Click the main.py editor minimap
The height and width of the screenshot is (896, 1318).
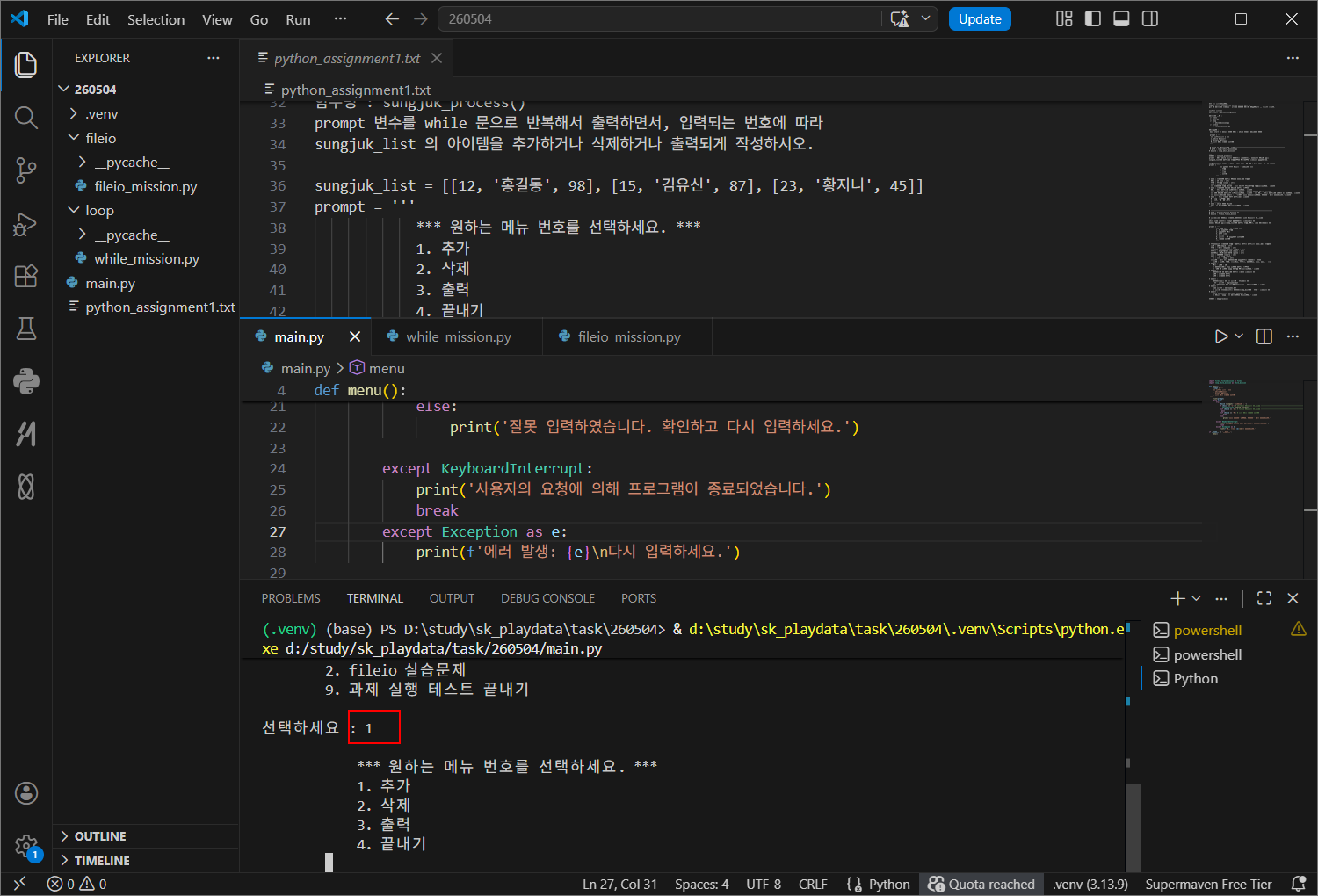click(x=1255, y=409)
